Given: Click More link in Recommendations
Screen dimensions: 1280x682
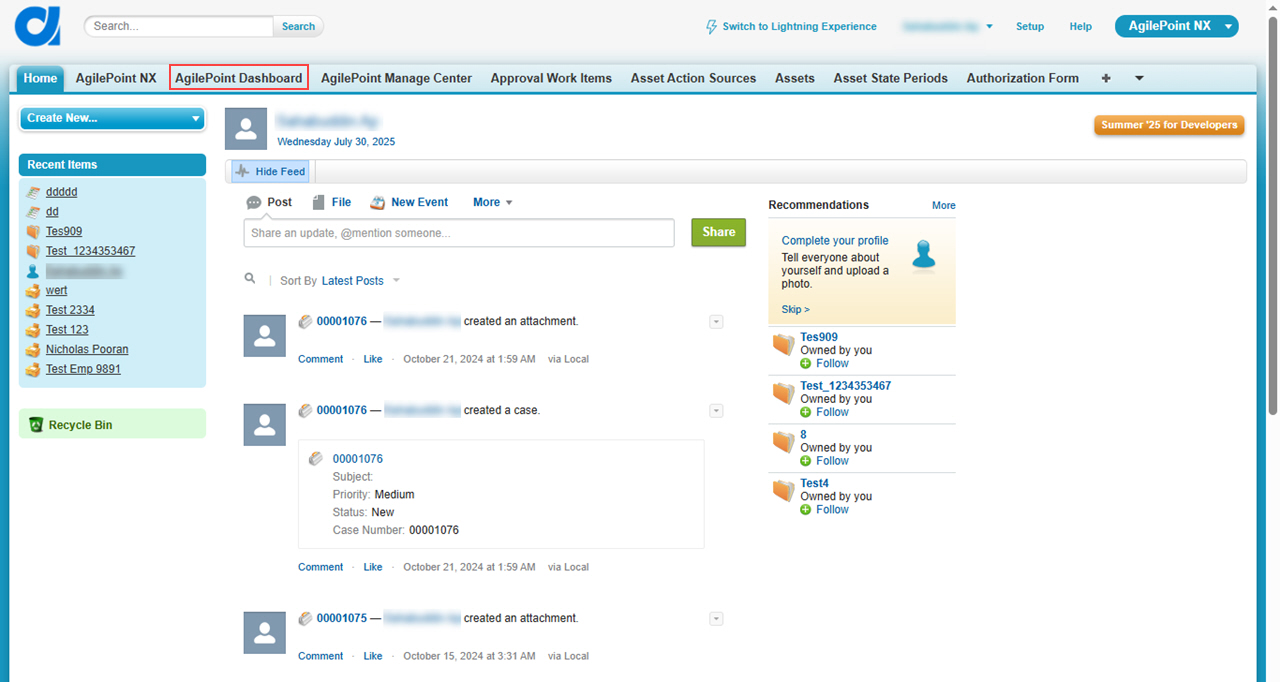Looking at the screenshot, I should [x=944, y=205].
